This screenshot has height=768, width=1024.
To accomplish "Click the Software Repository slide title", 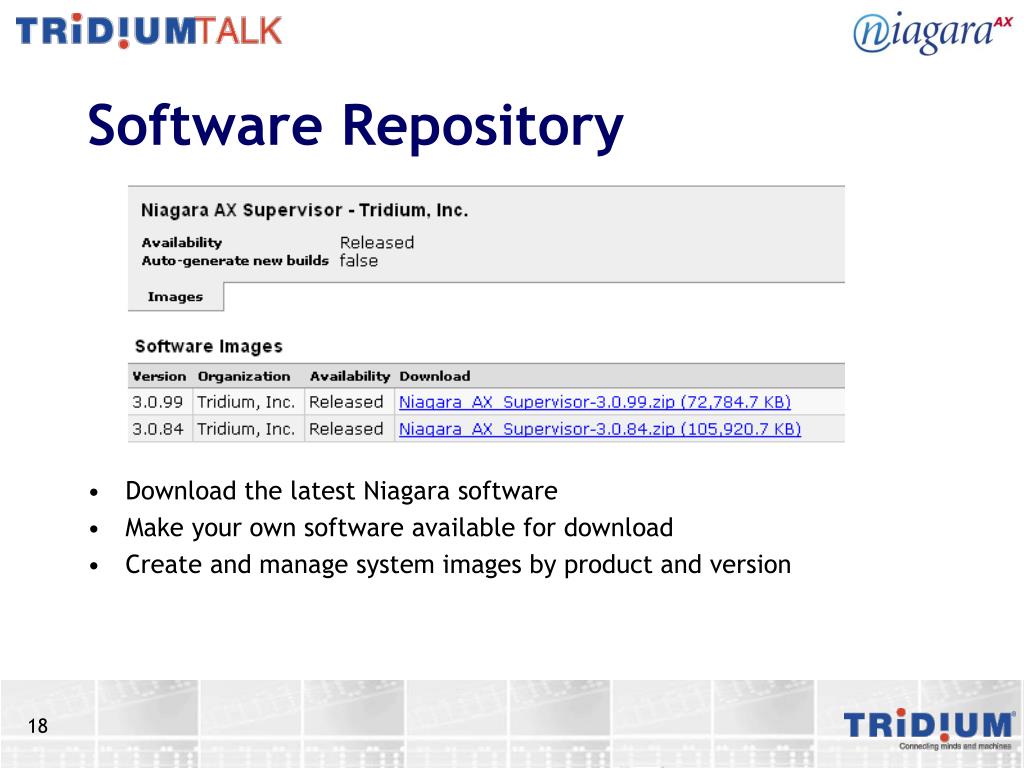I will [x=355, y=126].
